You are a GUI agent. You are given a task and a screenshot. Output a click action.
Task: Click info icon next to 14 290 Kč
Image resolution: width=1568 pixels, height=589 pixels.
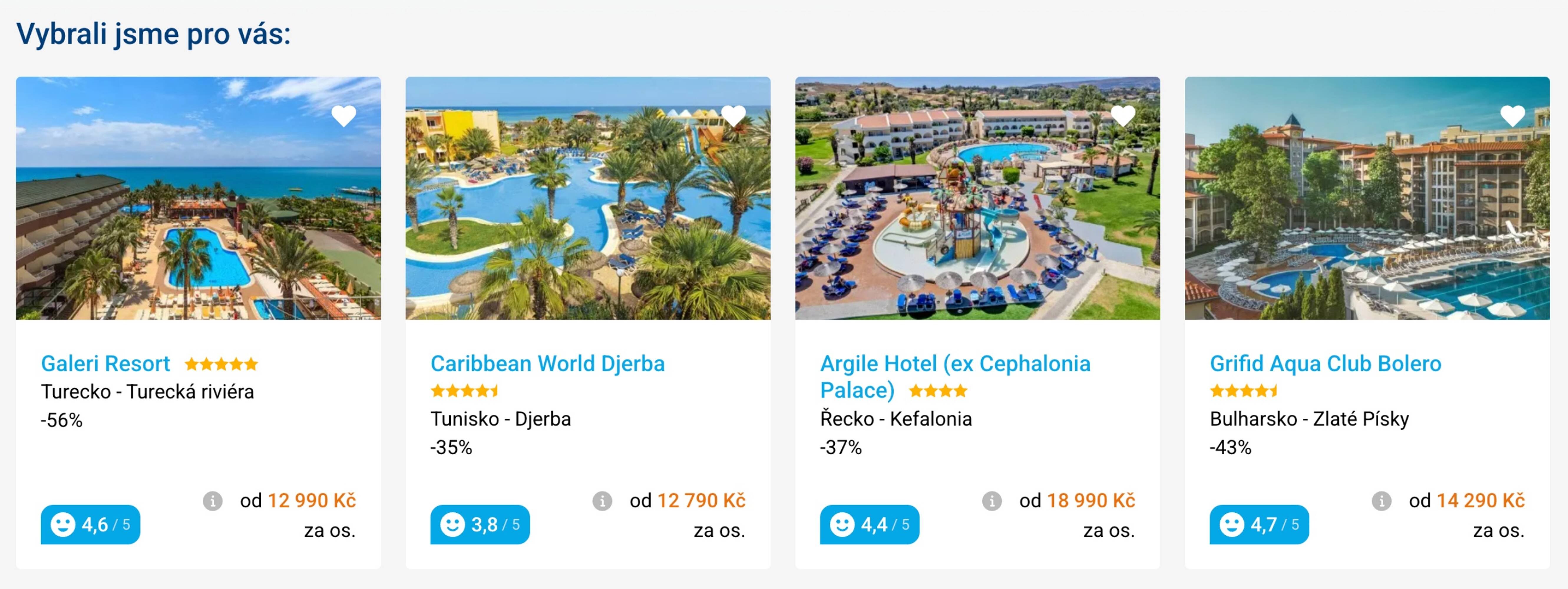(1381, 501)
